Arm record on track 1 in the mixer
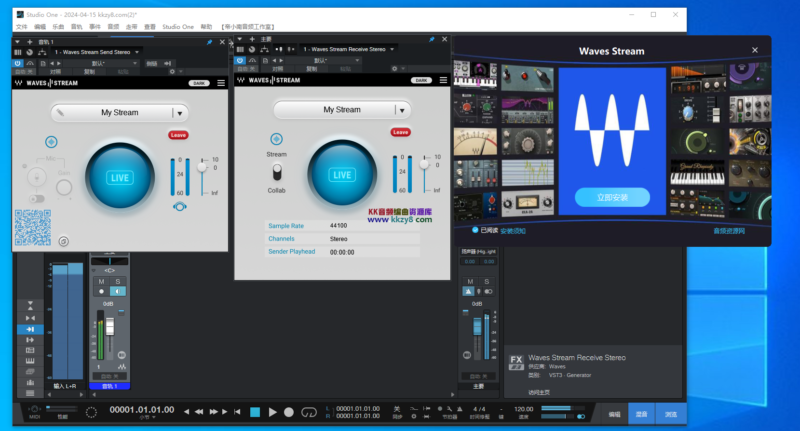 click(101, 291)
